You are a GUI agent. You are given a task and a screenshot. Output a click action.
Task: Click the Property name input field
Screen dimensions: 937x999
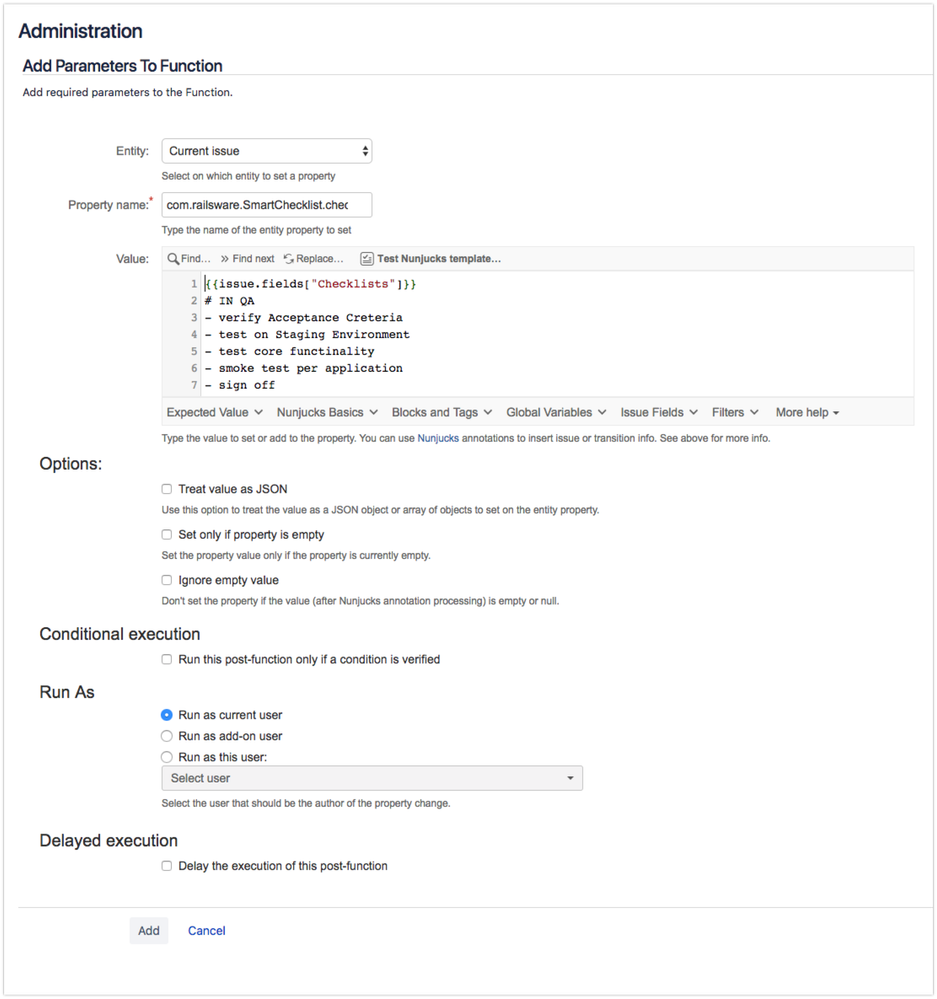[x=267, y=205]
